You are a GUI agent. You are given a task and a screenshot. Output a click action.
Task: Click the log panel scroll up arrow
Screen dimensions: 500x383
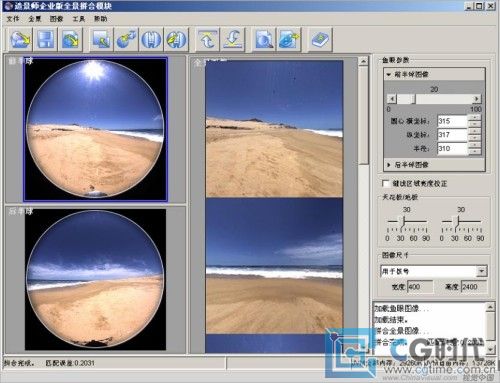point(491,307)
